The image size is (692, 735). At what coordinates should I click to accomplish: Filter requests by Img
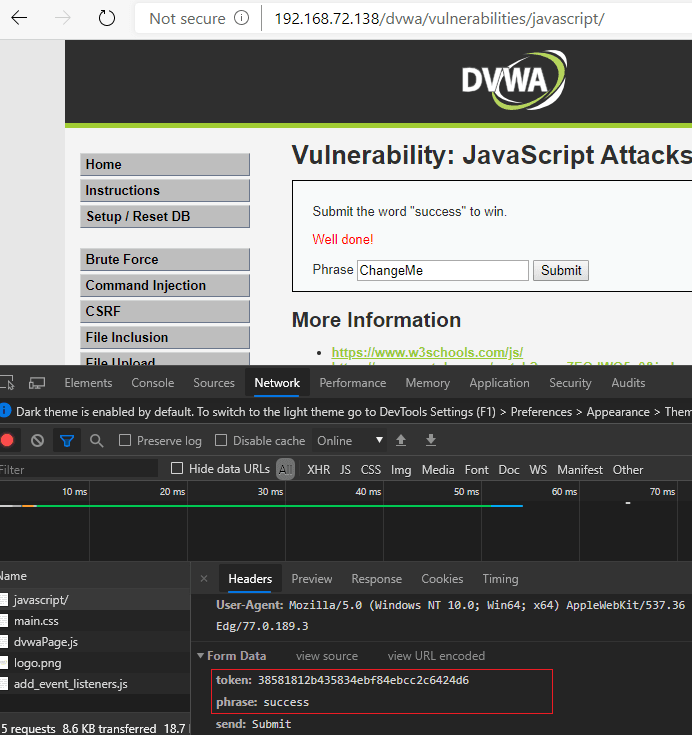(401, 470)
